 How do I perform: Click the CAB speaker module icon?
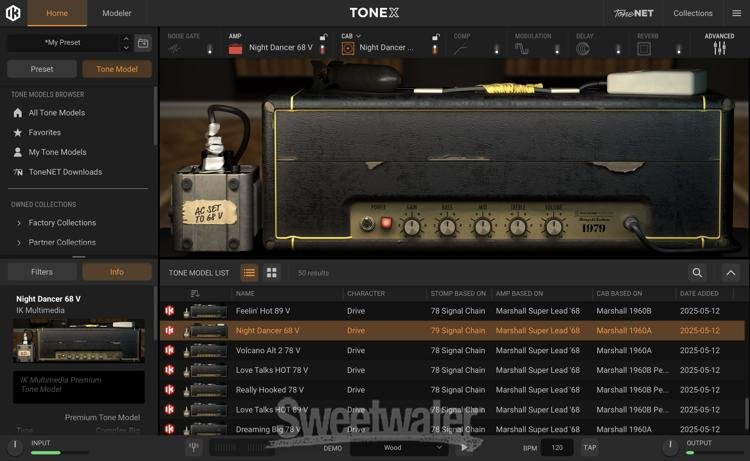pyautogui.click(x=348, y=48)
